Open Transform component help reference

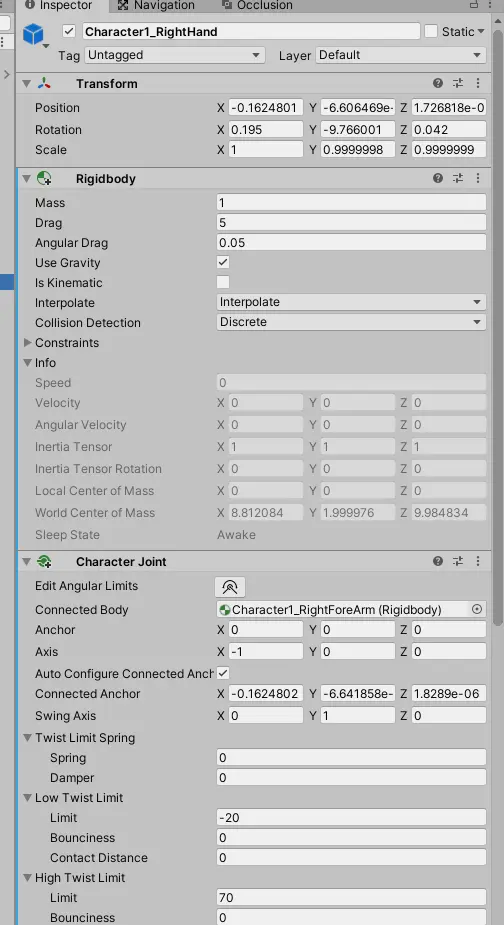(437, 83)
